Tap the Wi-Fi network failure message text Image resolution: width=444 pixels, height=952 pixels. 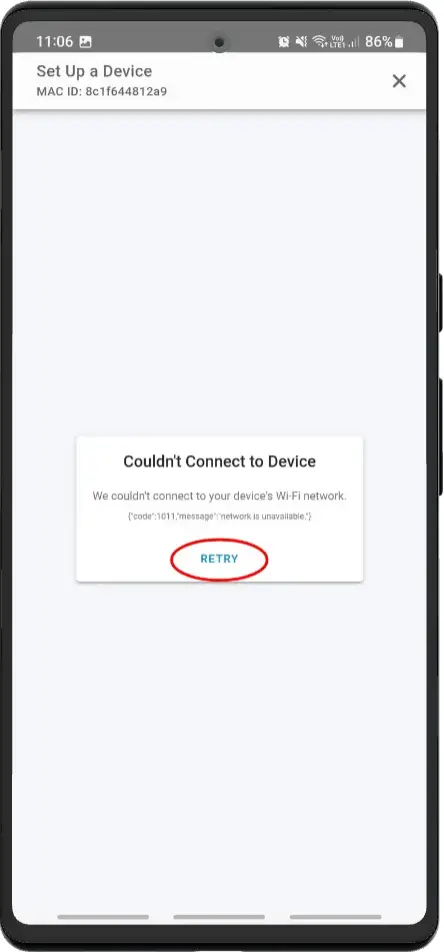click(x=219, y=496)
